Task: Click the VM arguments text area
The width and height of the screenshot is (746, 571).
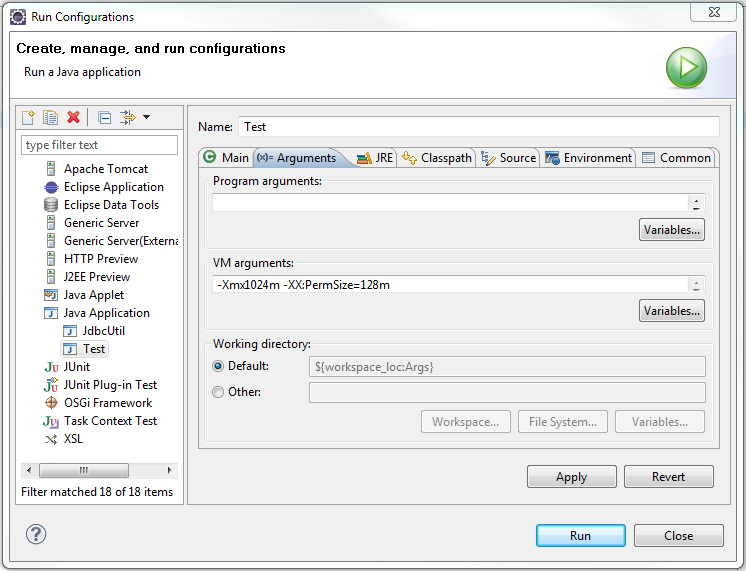Action: coord(450,285)
